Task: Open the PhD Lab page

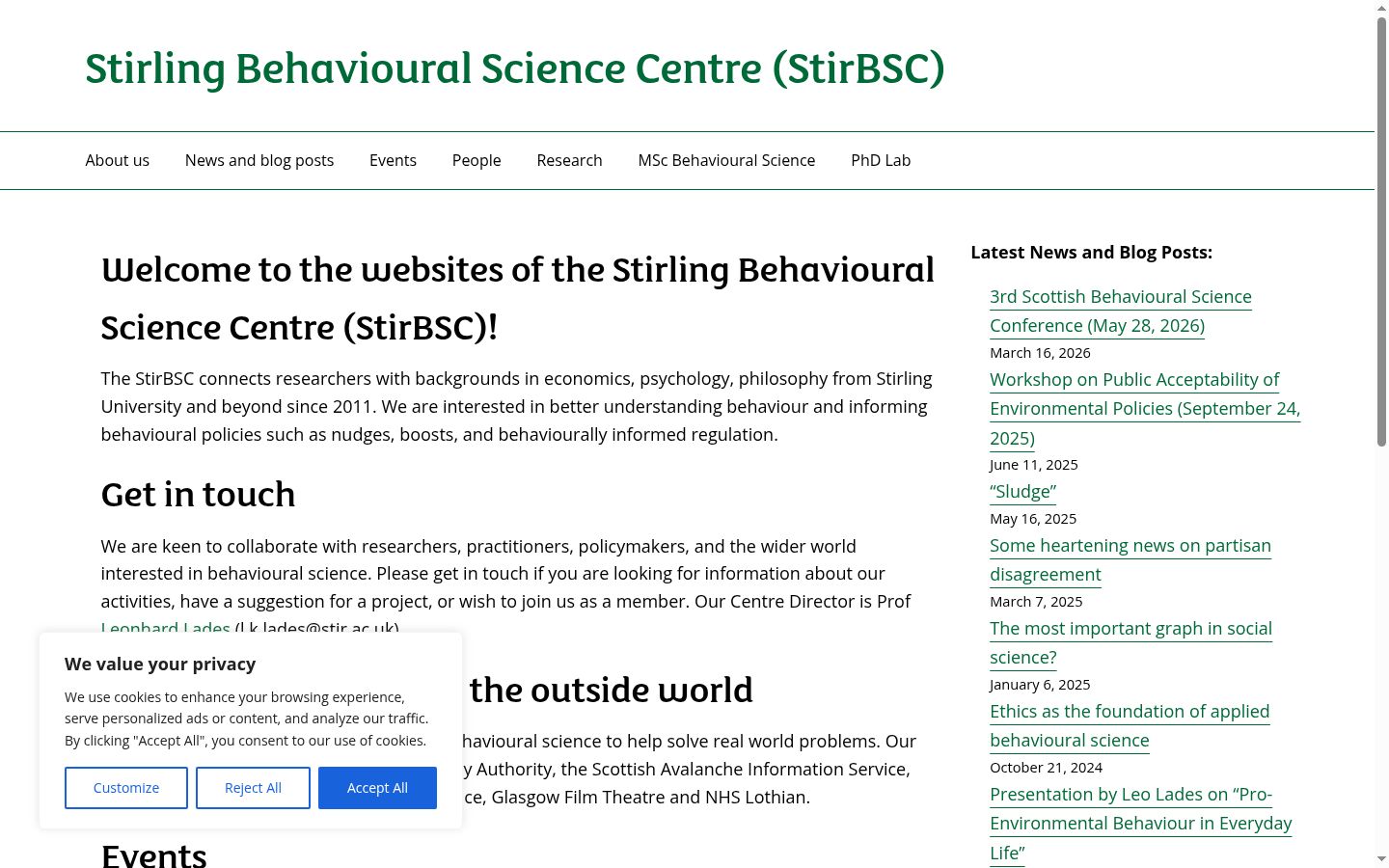Action: [881, 160]
